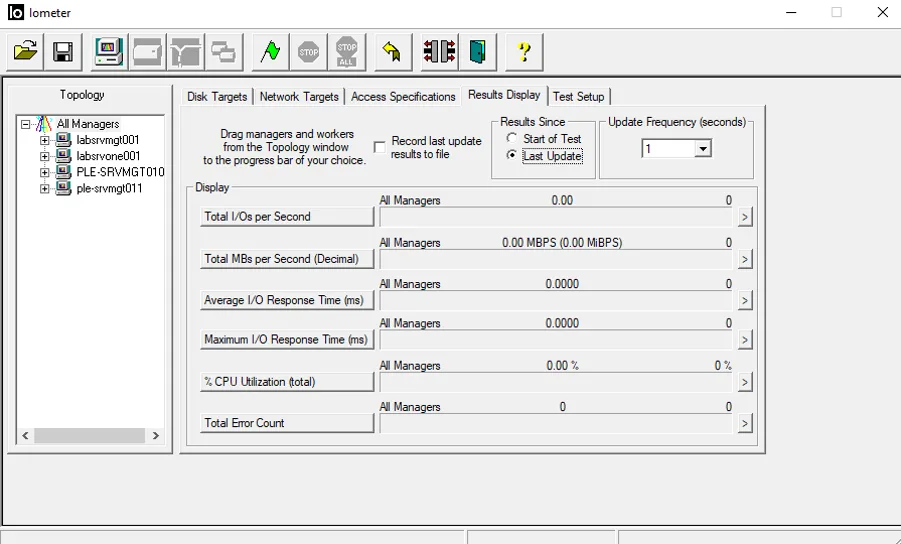The height and width of the screenshot is (544, 901).
Task: Exit Iometer via door icon
Action: click(478, 52)
